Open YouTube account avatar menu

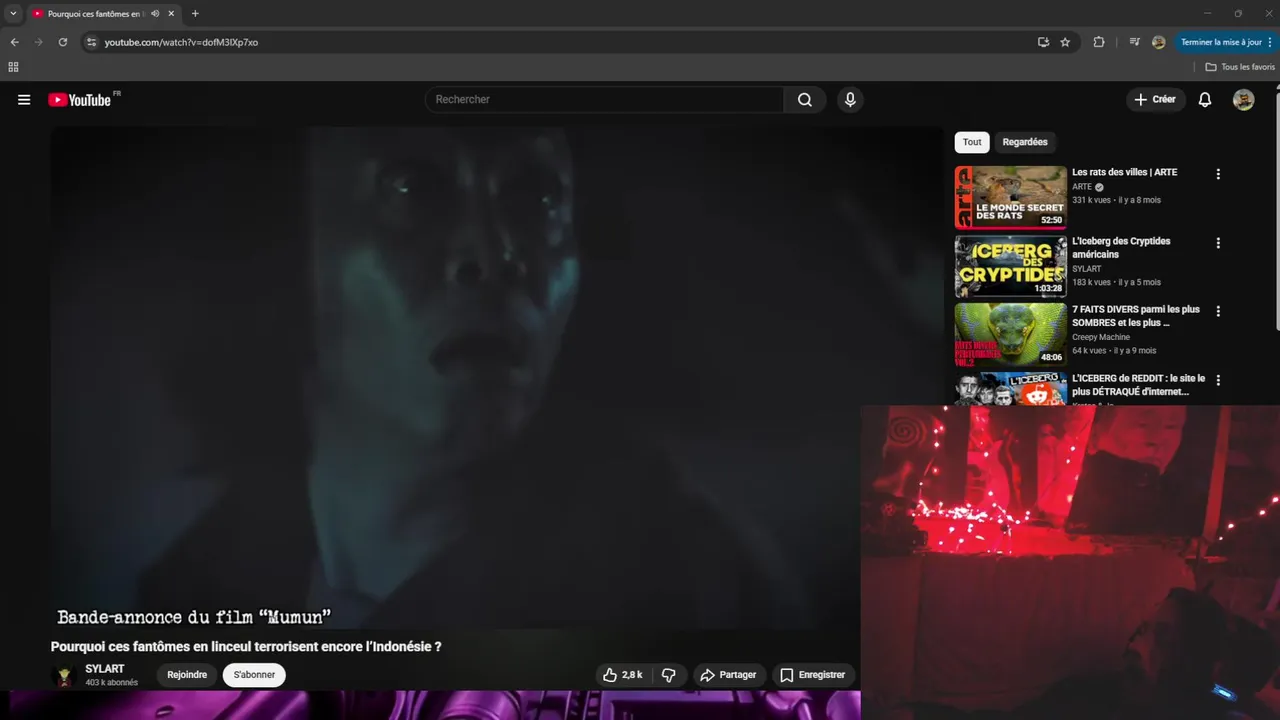(1243, 100)
